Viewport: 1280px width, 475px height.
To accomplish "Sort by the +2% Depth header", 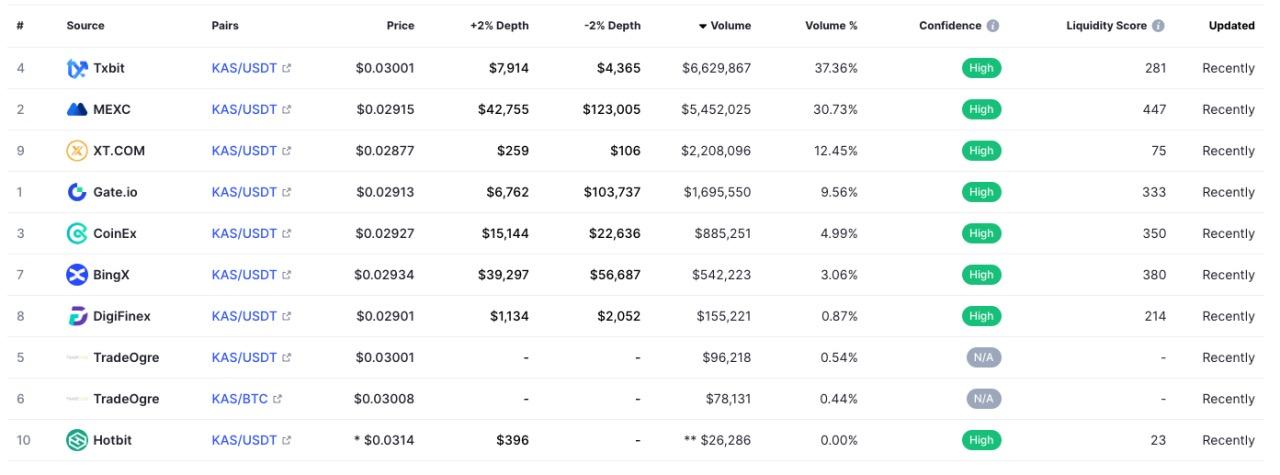I will [x=499, y=26].
